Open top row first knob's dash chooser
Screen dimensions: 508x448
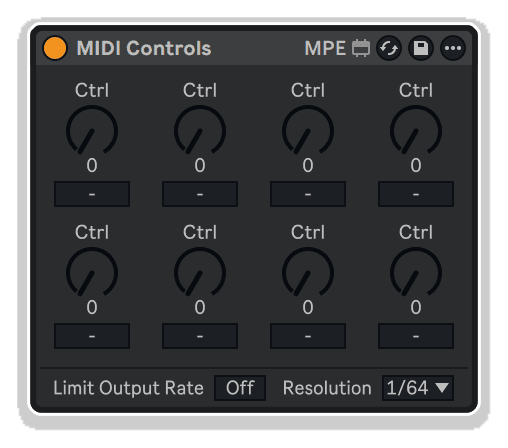click(x=92, y=194)
